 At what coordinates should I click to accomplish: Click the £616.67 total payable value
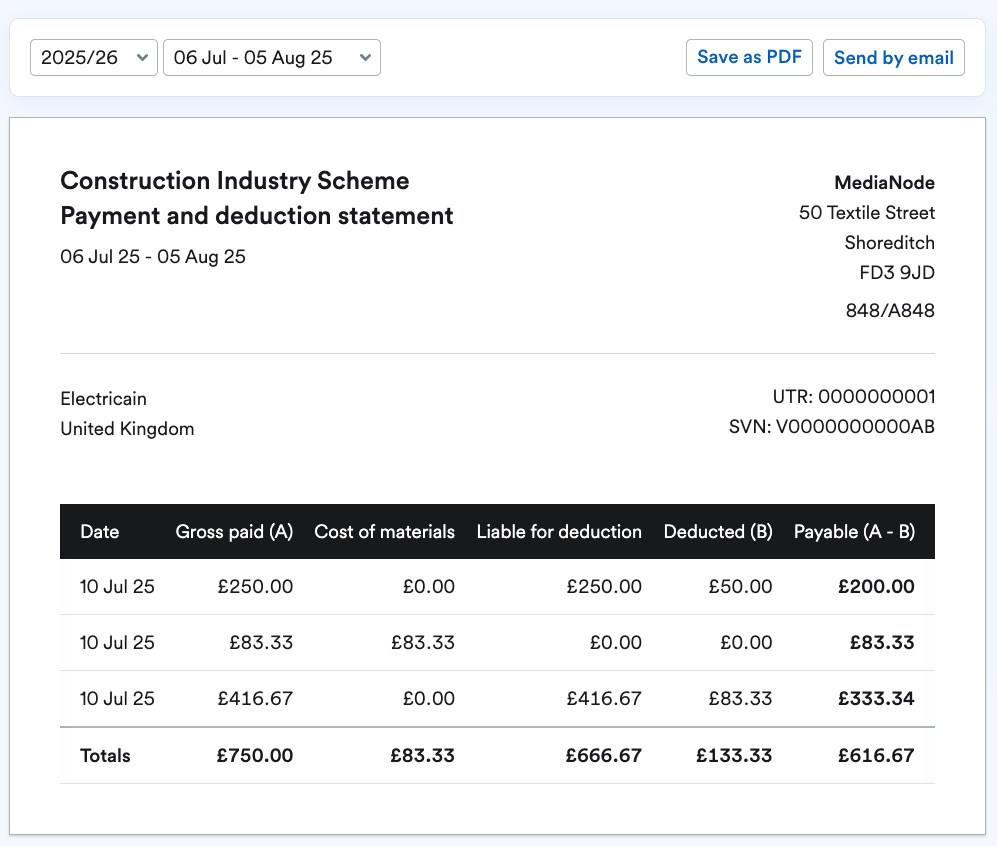point(876,756)
